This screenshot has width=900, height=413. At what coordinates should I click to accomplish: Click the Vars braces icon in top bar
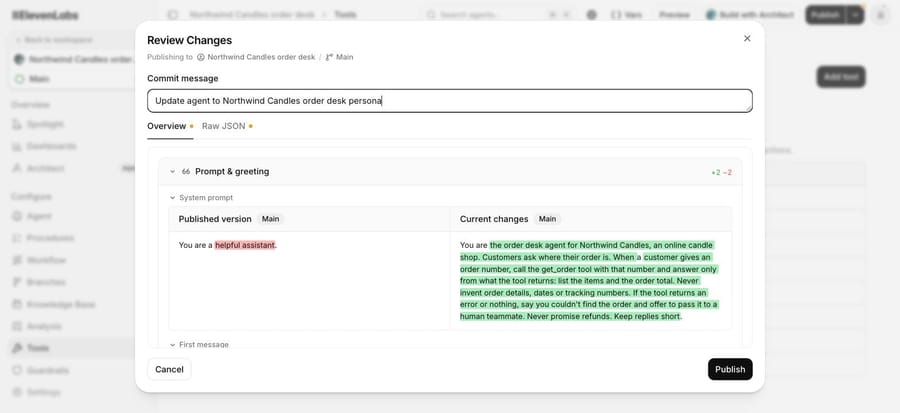[x=616, y=15]
